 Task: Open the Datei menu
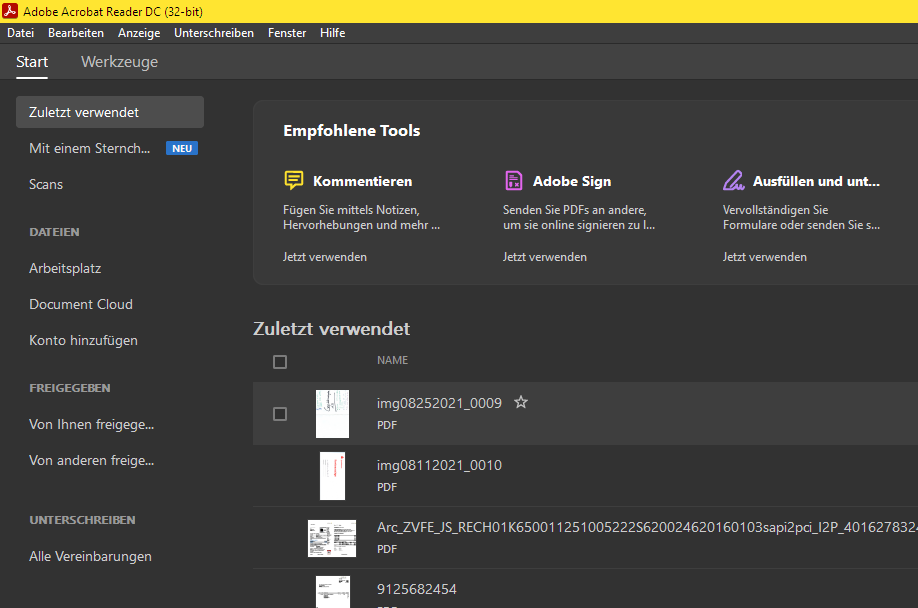click(x=20, y=33)
